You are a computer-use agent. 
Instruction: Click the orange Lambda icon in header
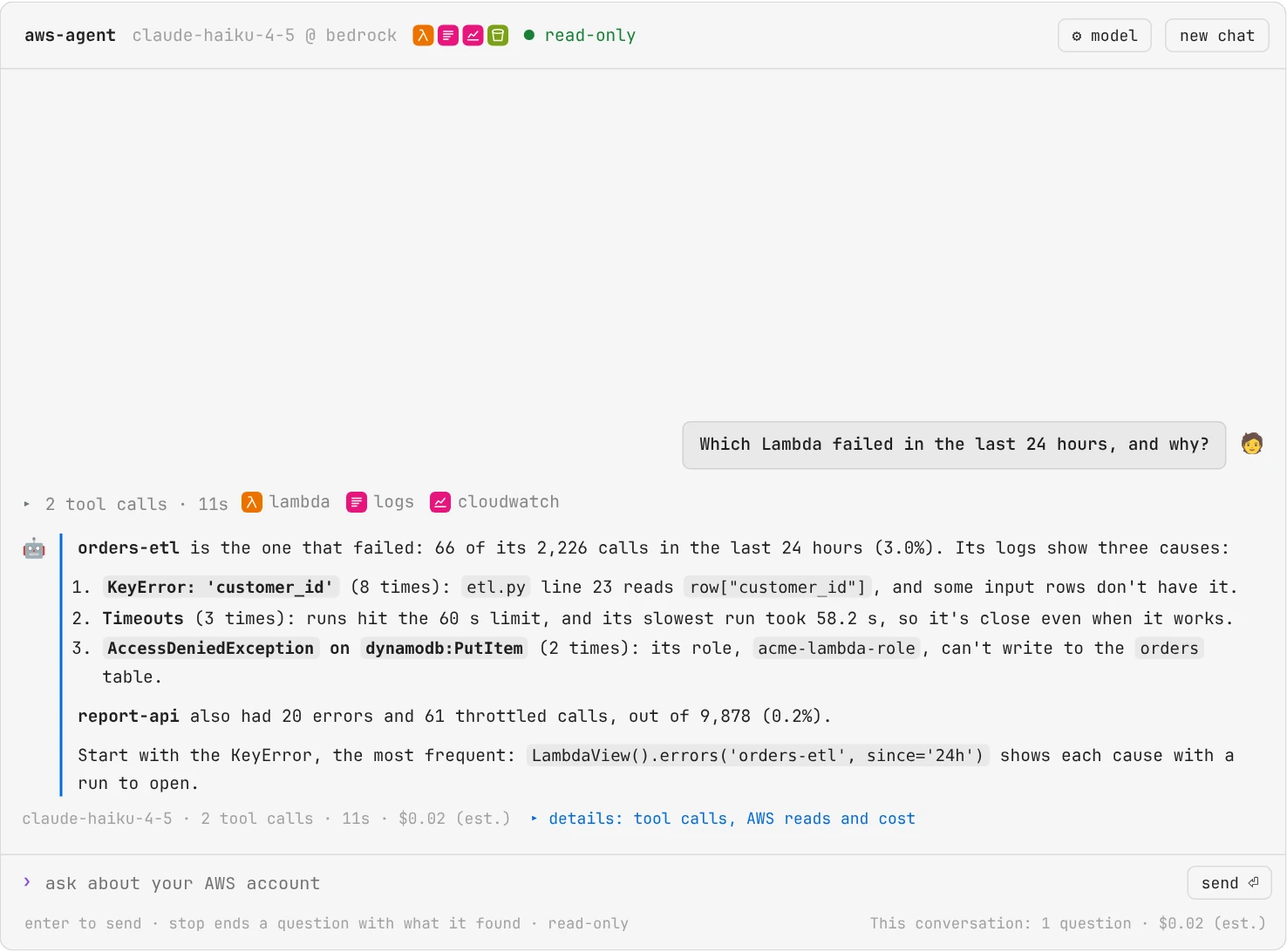(423, 36)
